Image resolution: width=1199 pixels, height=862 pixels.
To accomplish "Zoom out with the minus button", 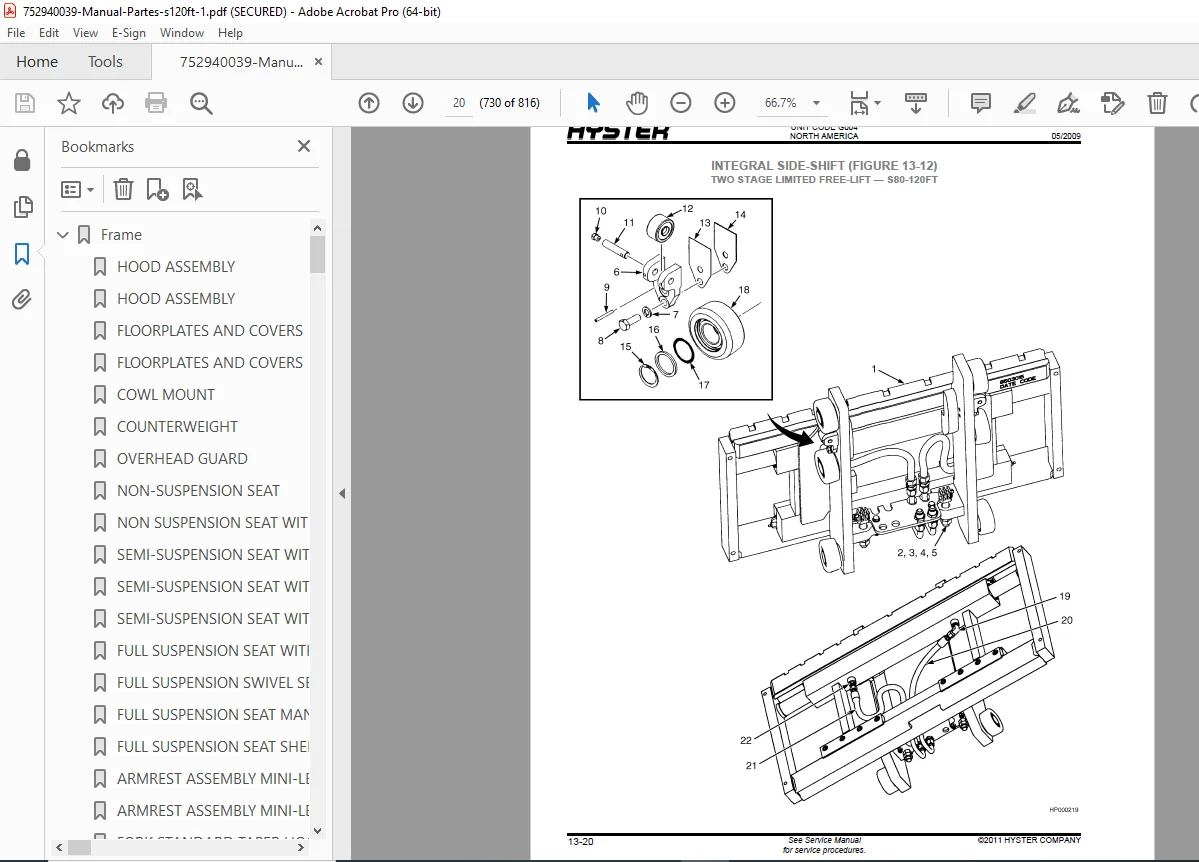I will 681,102.
